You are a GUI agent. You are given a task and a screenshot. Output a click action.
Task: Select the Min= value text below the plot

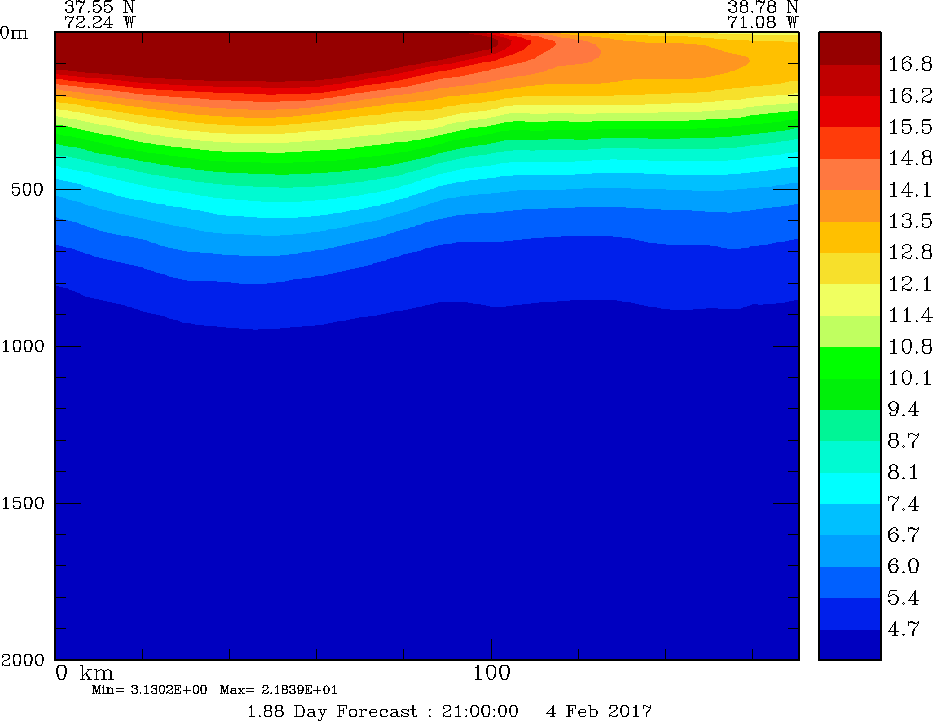[146, 690]
